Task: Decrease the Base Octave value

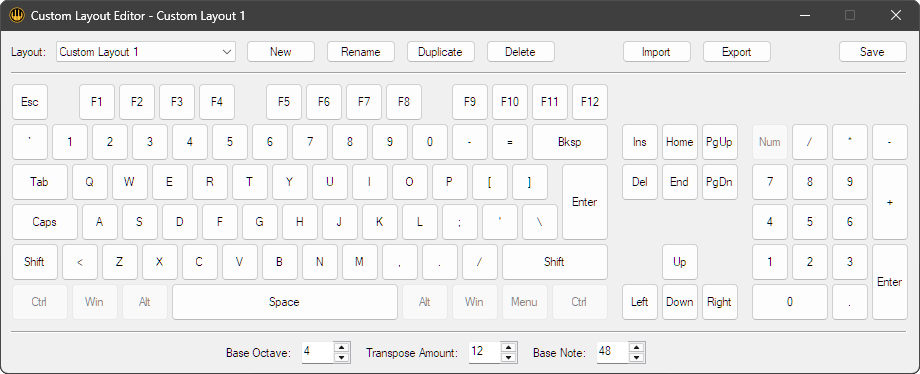Action: point(341,358)
